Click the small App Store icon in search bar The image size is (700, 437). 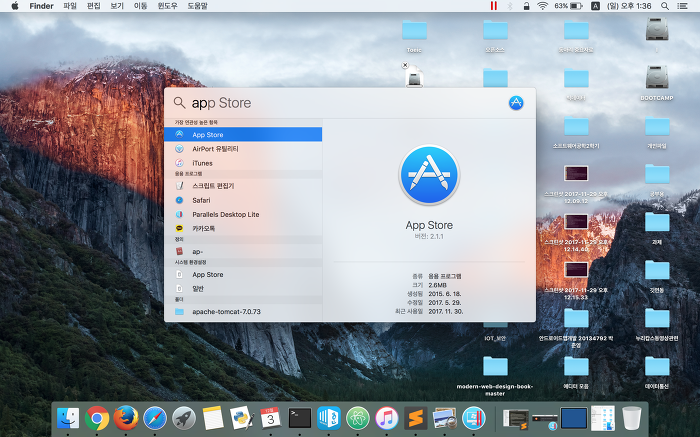coord(516,103)
